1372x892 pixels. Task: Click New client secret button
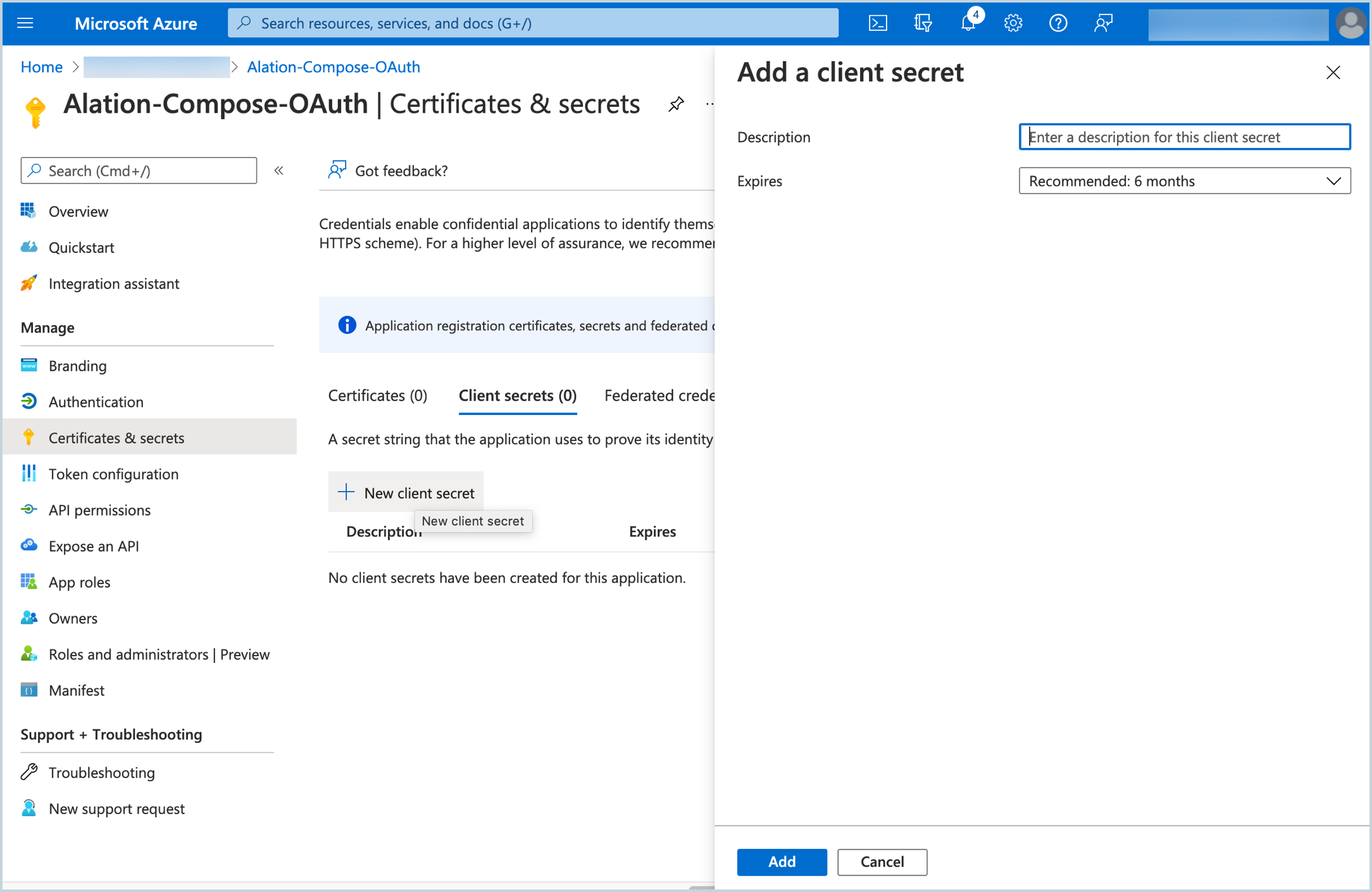(406, 492)
